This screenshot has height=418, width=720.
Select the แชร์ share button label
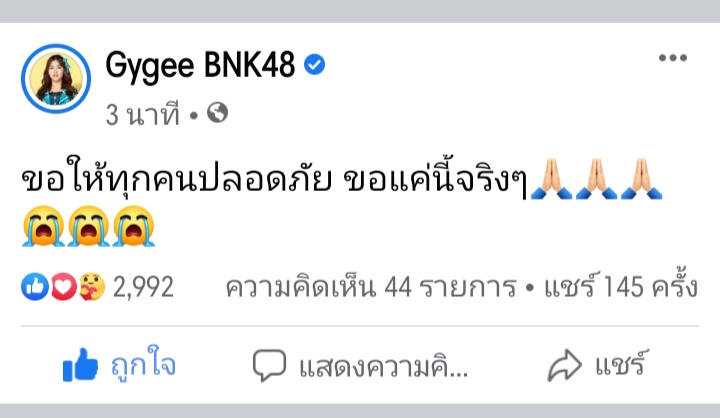(x=622, y=365)
